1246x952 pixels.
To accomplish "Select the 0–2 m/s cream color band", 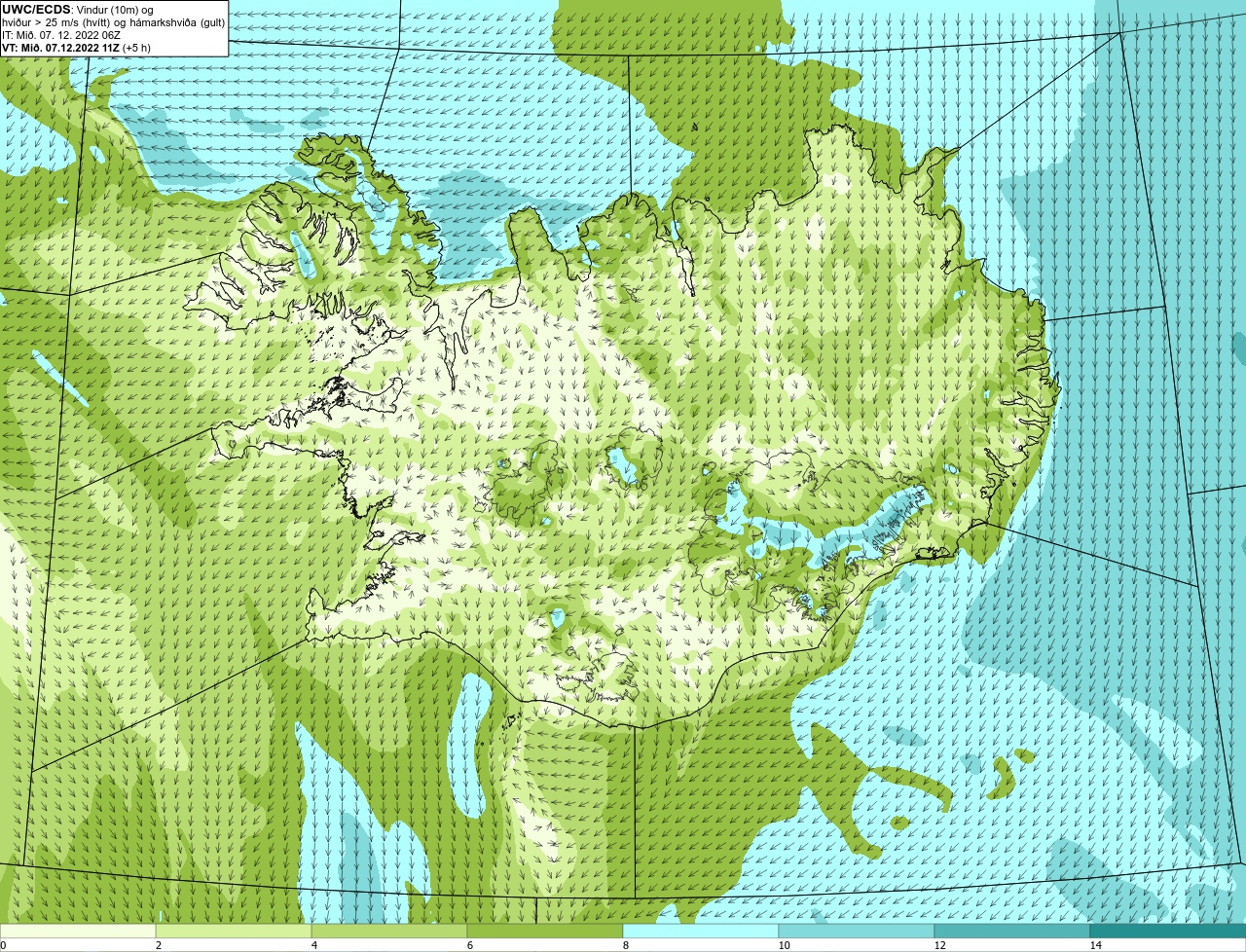I will click(x=78, y=931).
